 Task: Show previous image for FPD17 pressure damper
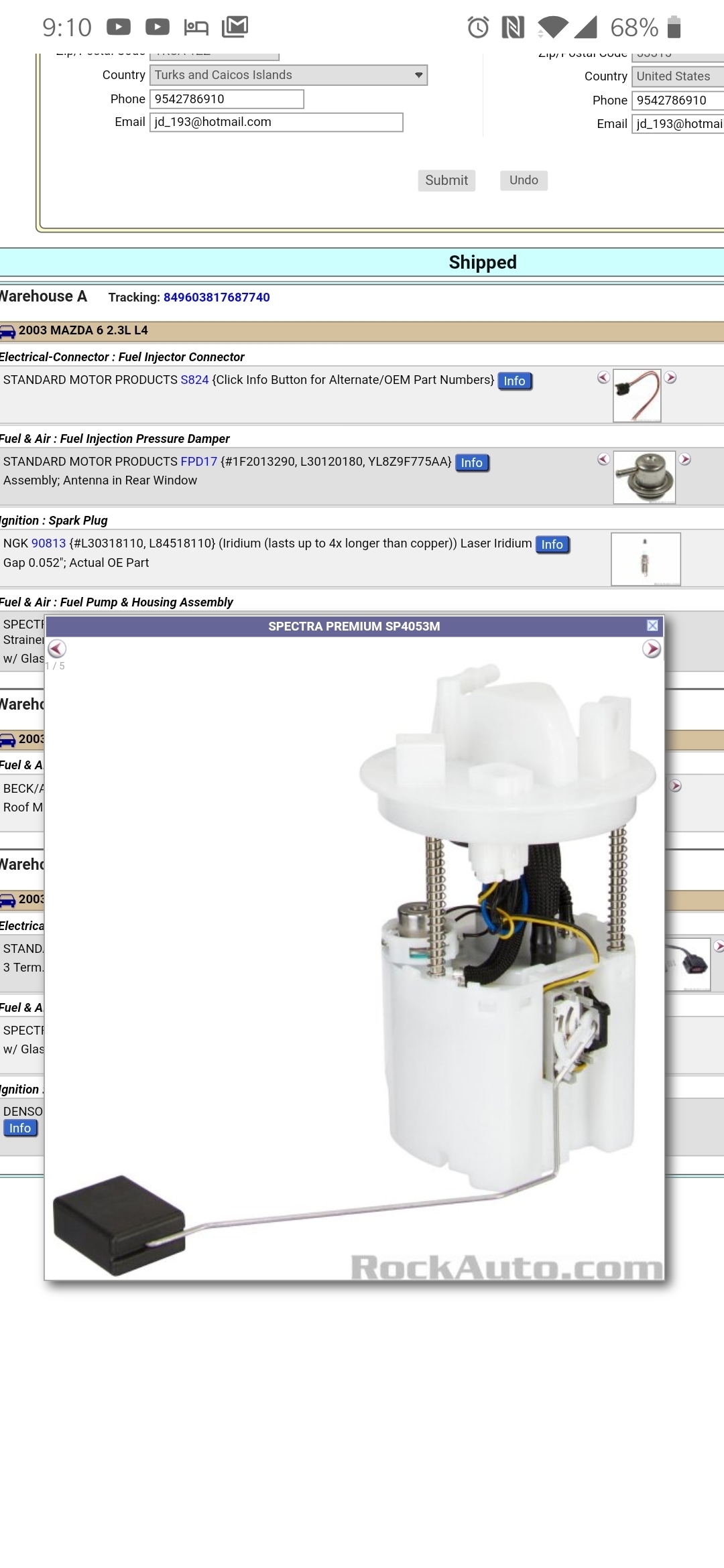tap(603, 460)
